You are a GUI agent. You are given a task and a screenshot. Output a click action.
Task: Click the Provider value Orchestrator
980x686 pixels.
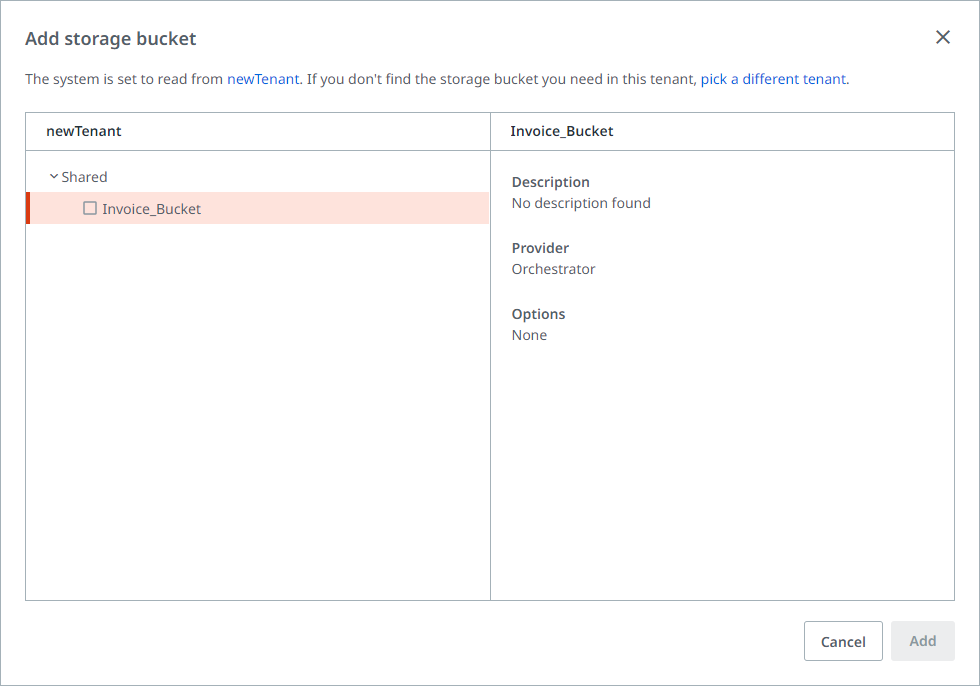tap(553, 268)
